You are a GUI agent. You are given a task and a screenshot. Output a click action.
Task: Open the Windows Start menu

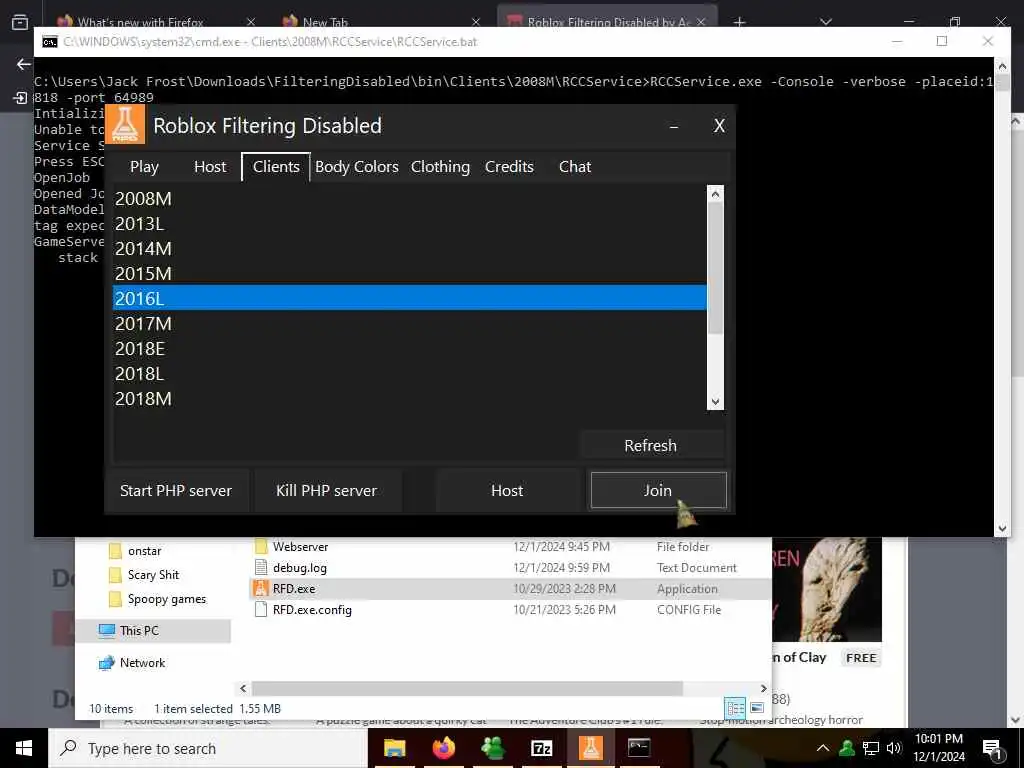(24, 748)
